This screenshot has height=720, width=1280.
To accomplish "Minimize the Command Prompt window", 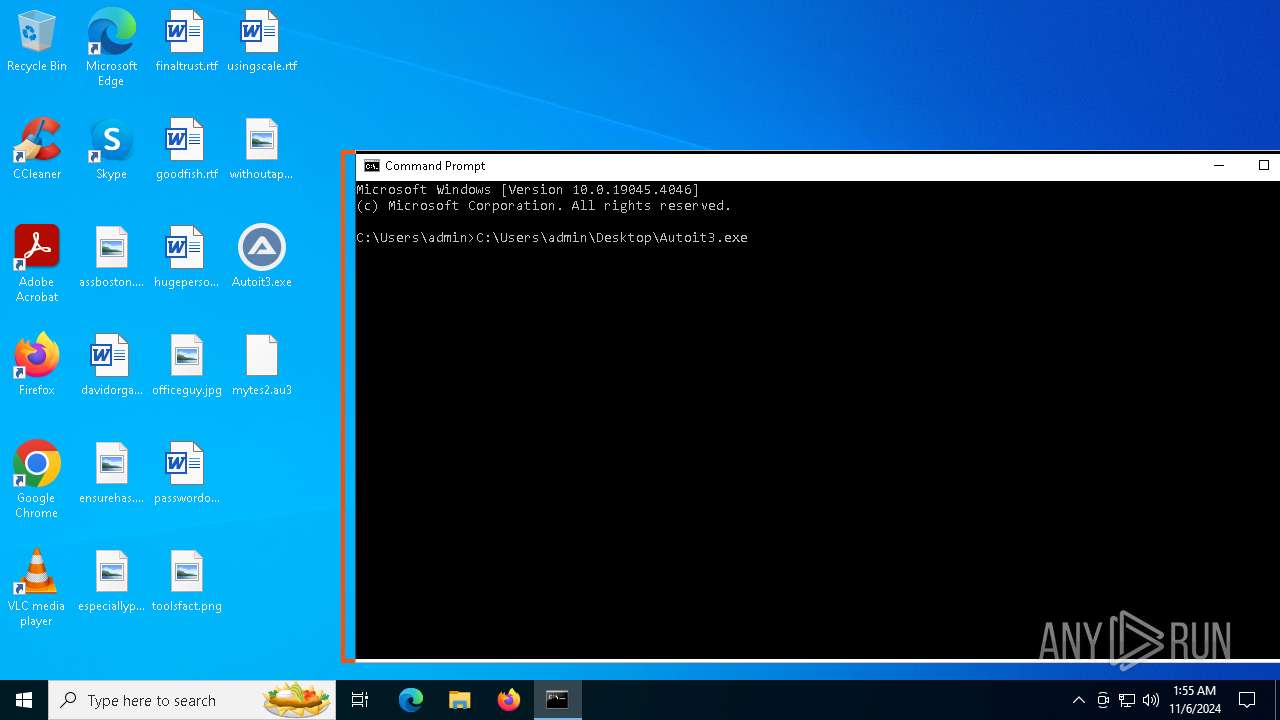I will click(1219, 166).
